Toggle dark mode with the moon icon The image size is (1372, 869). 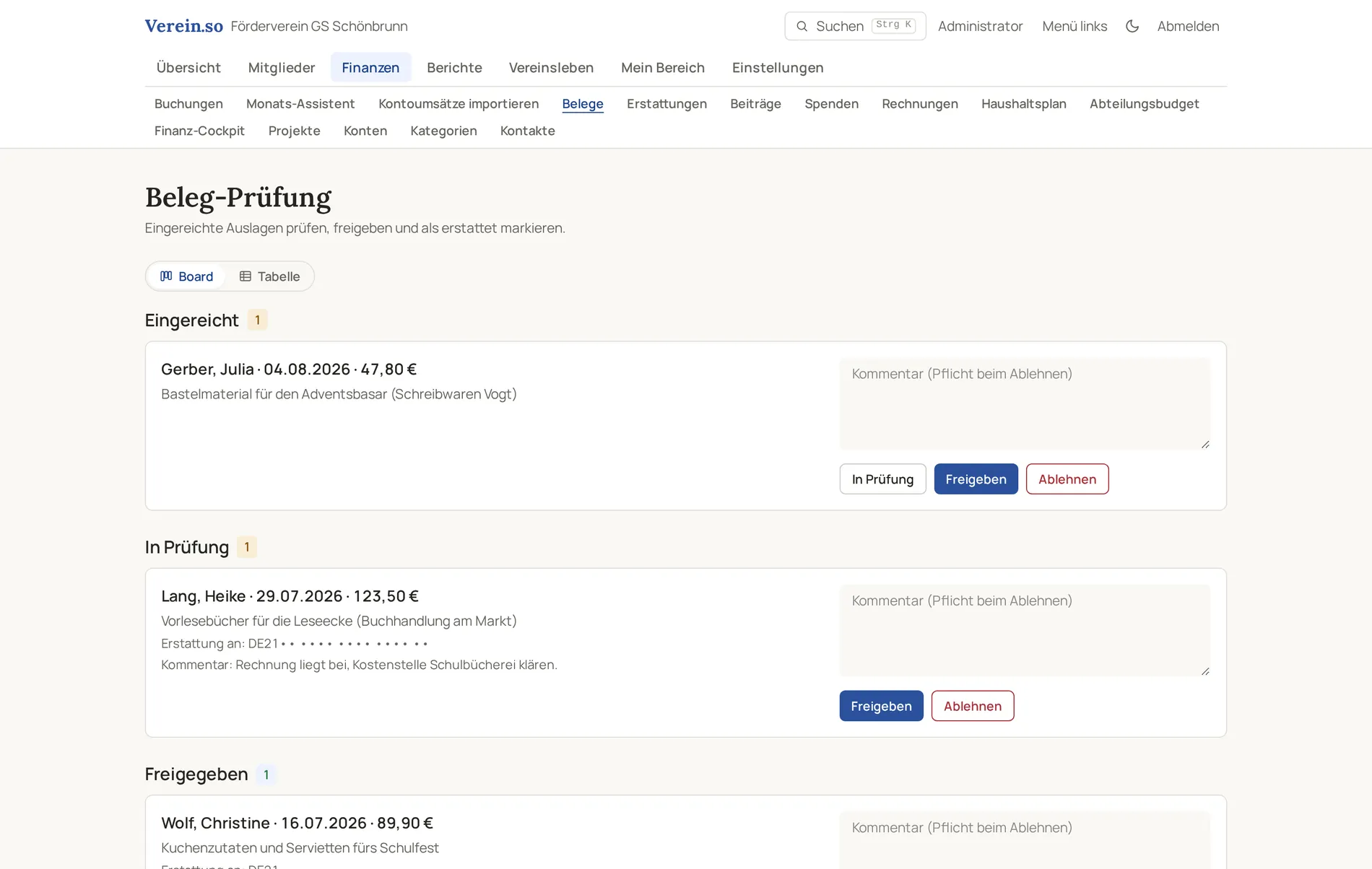coord(1132,26)
